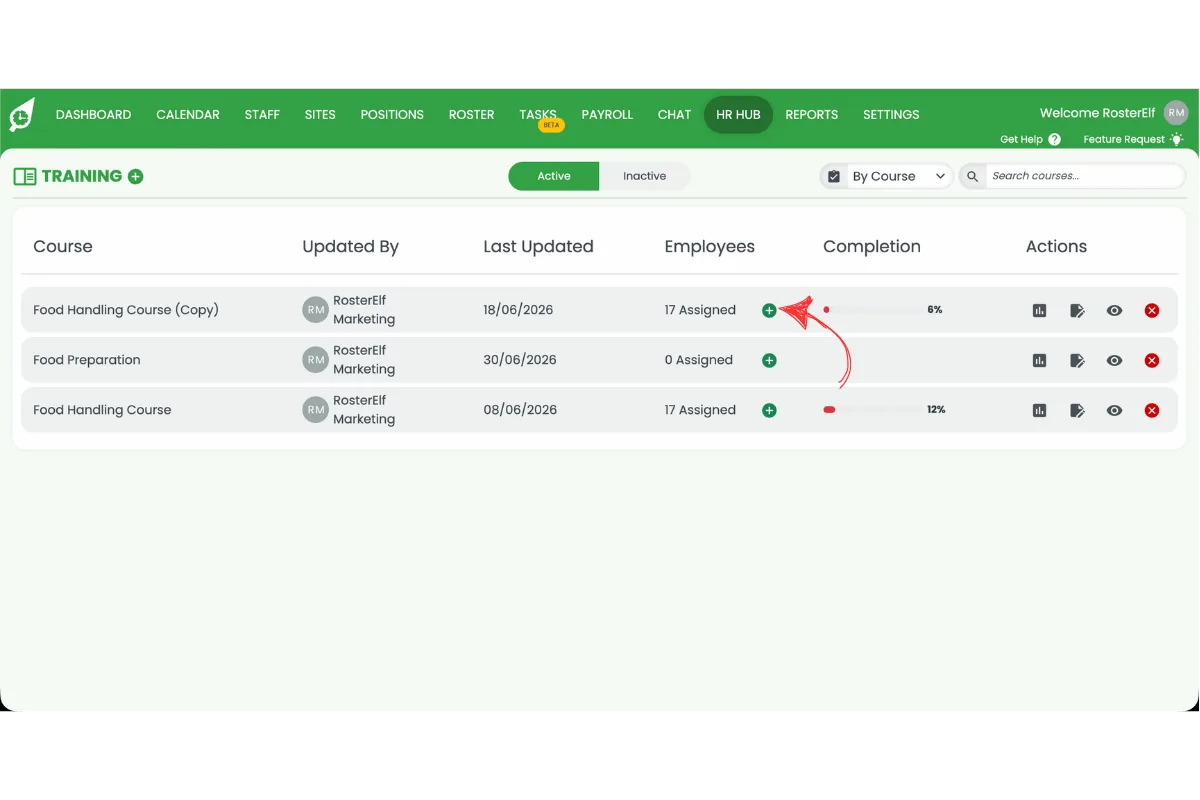Viewport: 1200px width, 800px height.
Task: Open the DASHBOARD menu
Action: pos(93,115)
